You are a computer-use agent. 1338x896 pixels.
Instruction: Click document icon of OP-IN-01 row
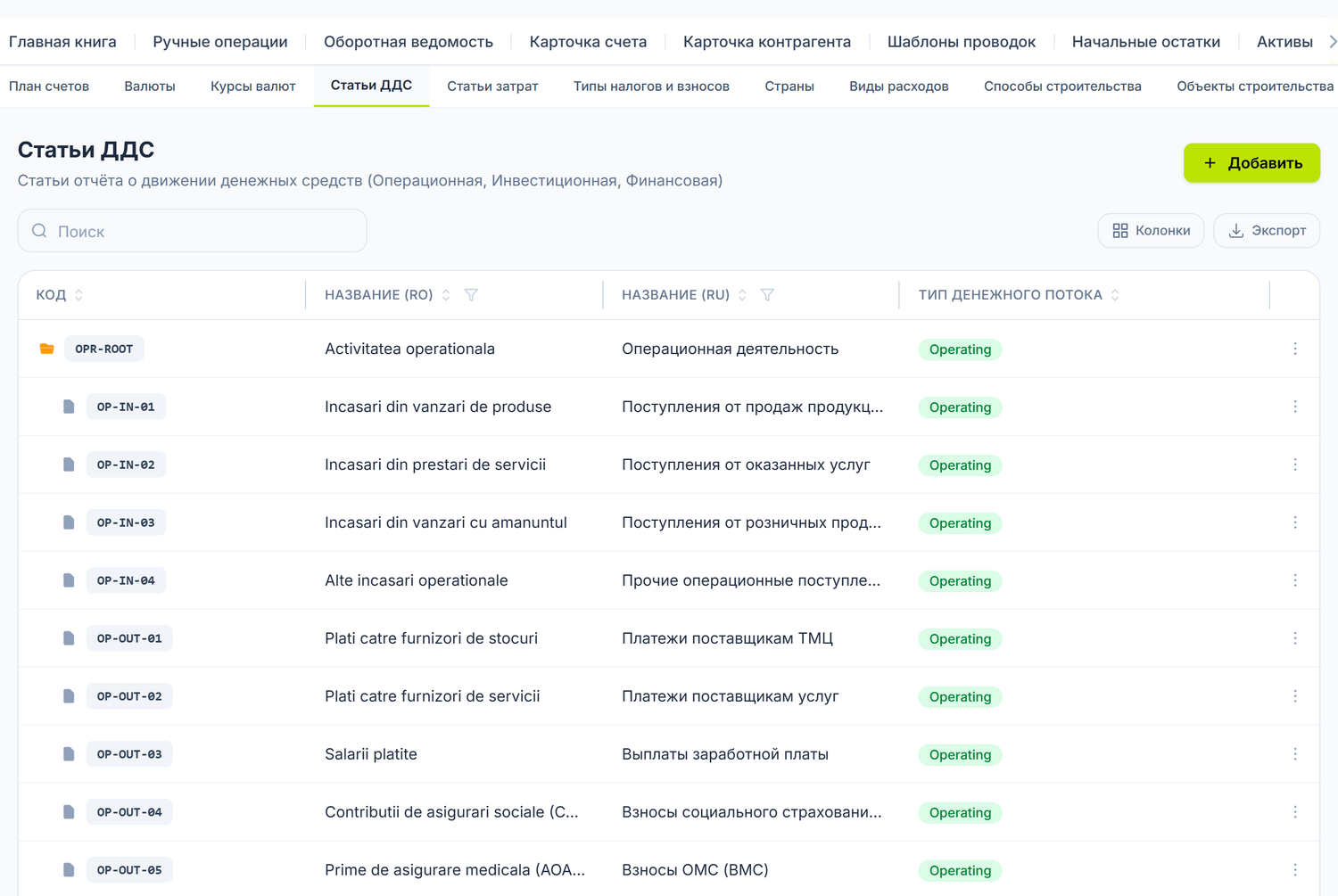tap(69, 407)
